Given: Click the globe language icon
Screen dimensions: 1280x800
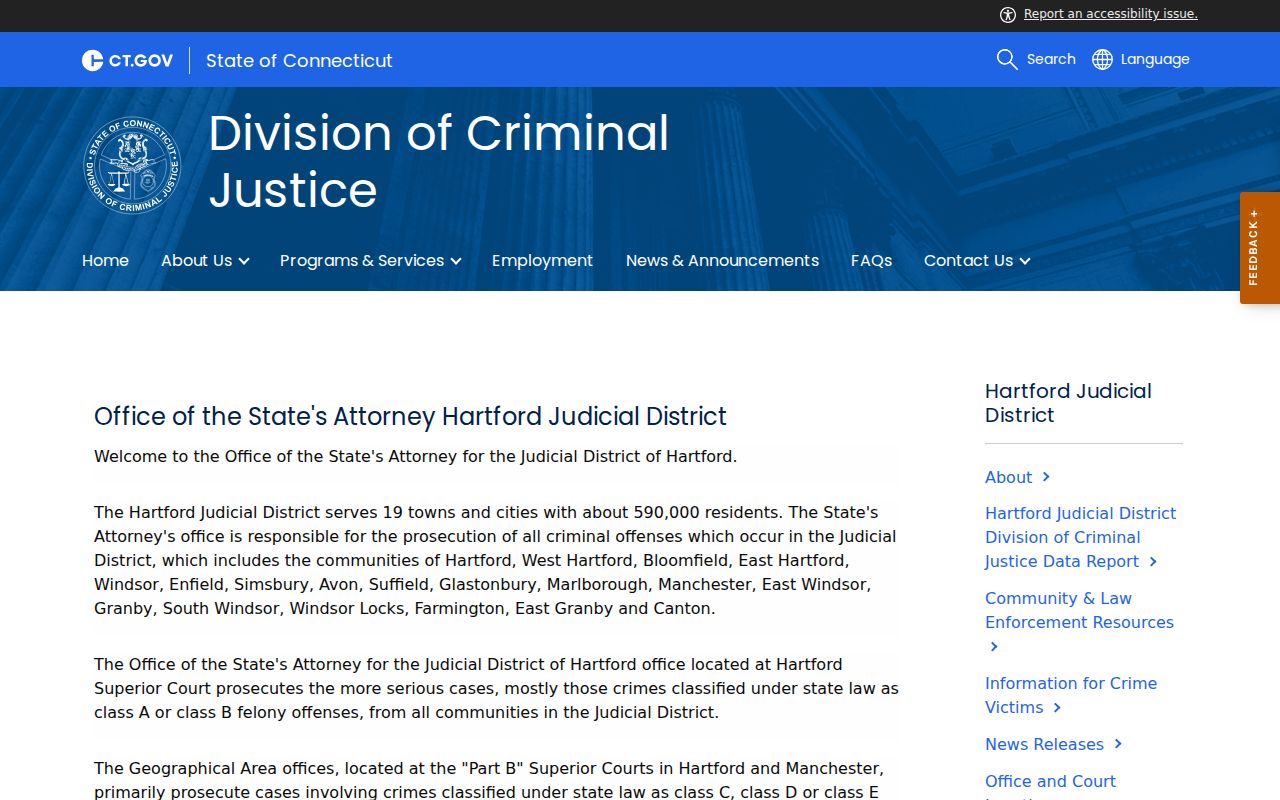Looking at the screenshot, I should 1102,59.
